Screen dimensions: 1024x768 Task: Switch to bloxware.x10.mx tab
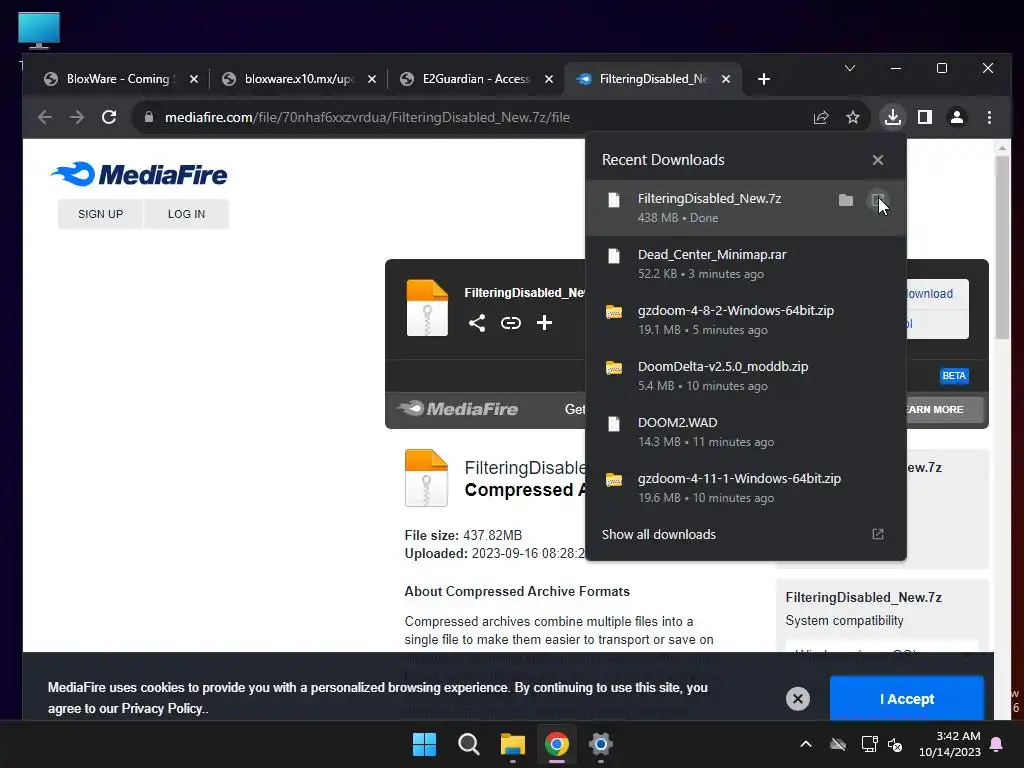pos(298,79)
